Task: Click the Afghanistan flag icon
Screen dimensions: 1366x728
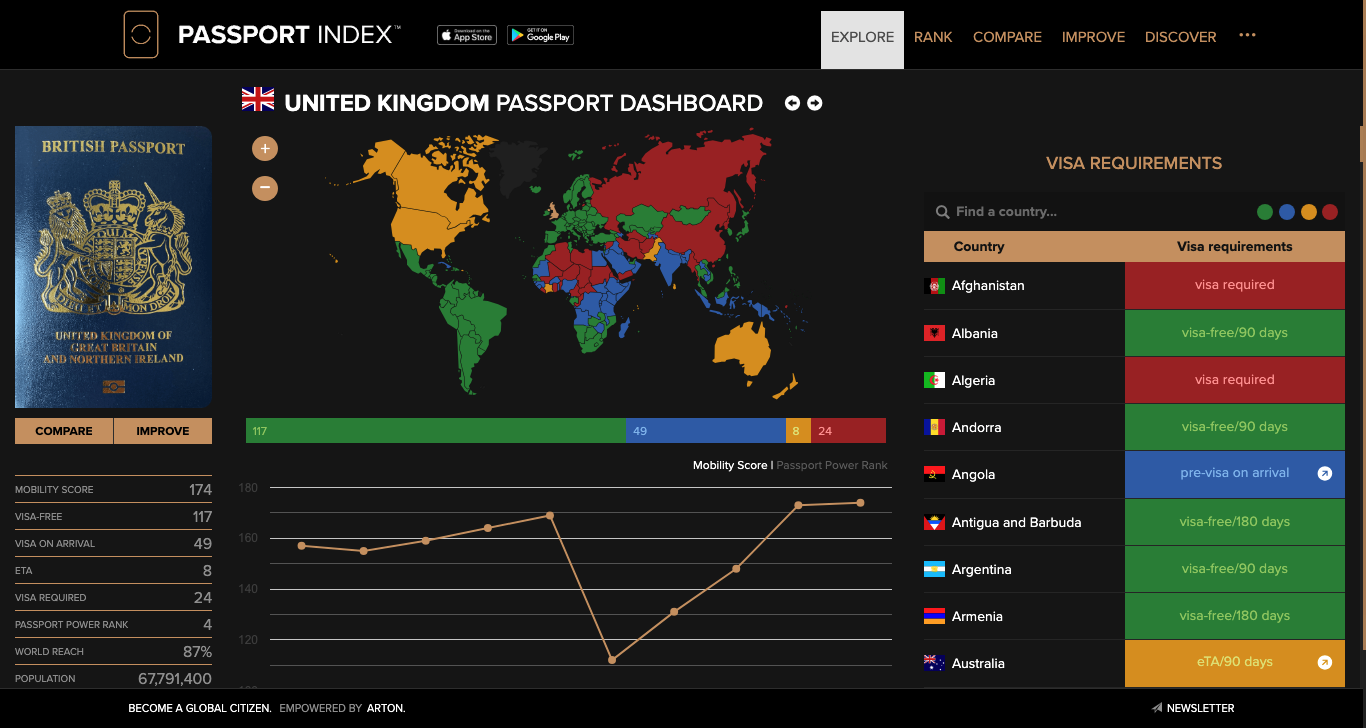Action: (934, 286)
